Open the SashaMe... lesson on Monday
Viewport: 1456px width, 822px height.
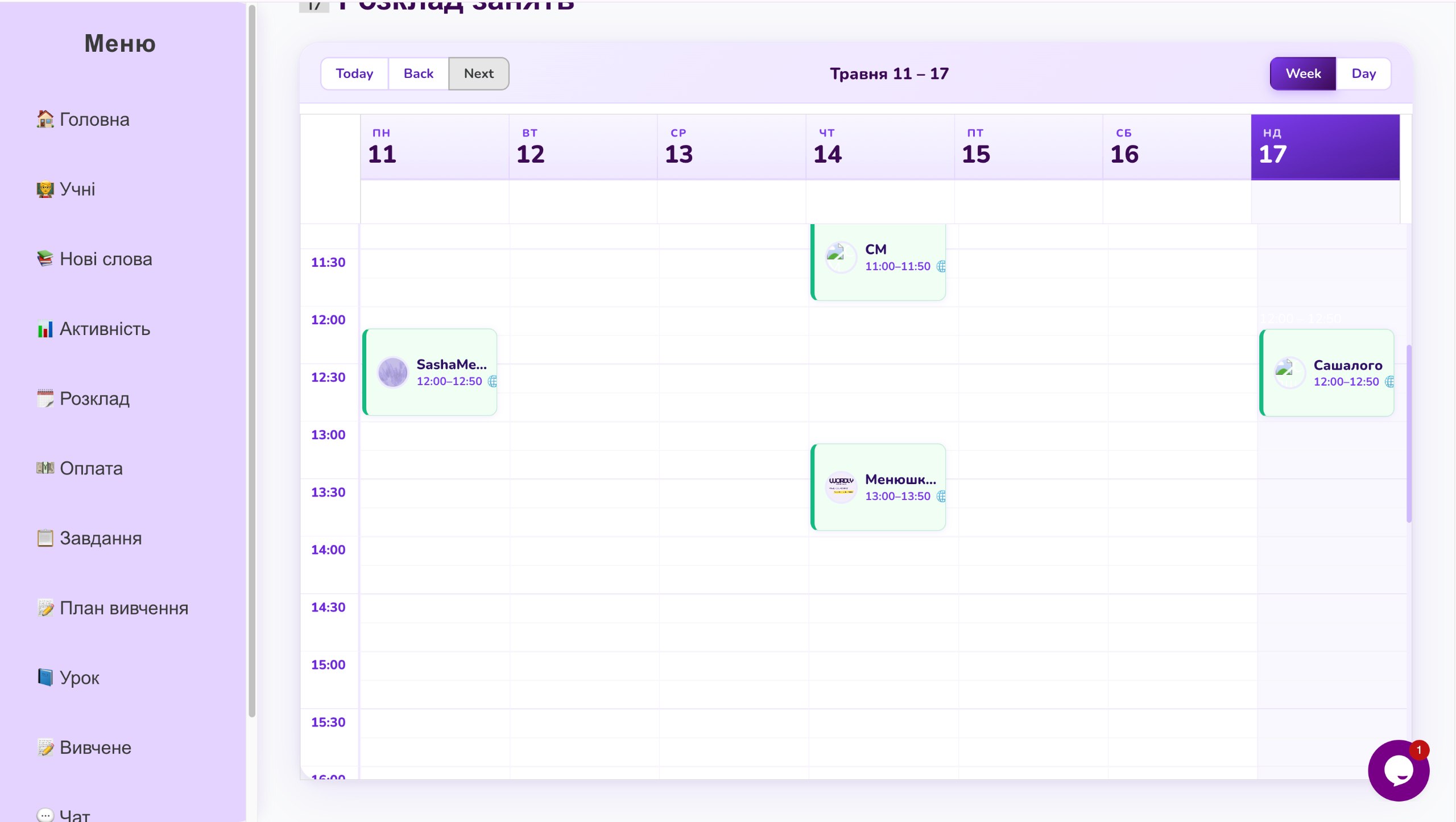430,372
